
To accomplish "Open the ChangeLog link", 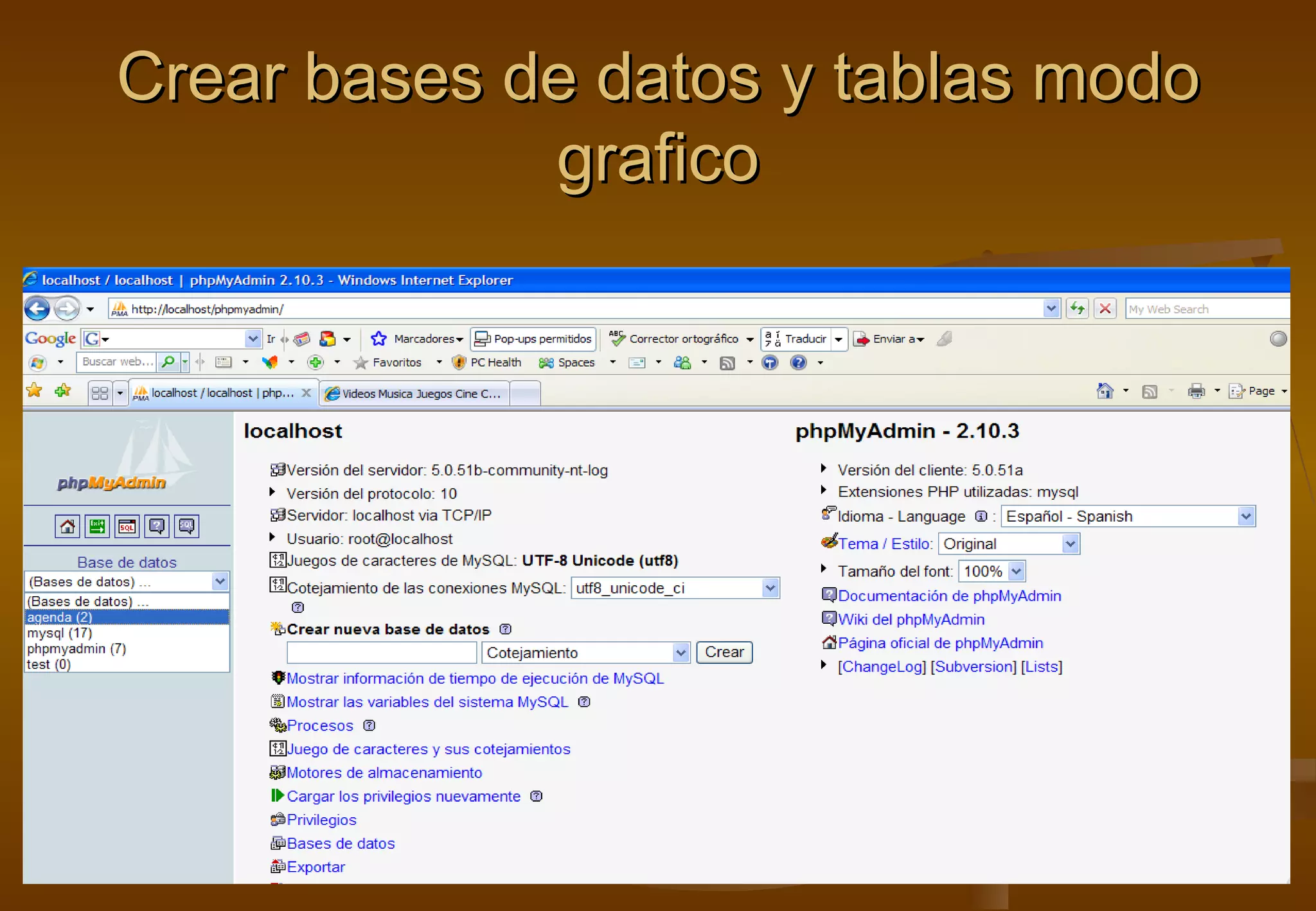I will [882, 667].
